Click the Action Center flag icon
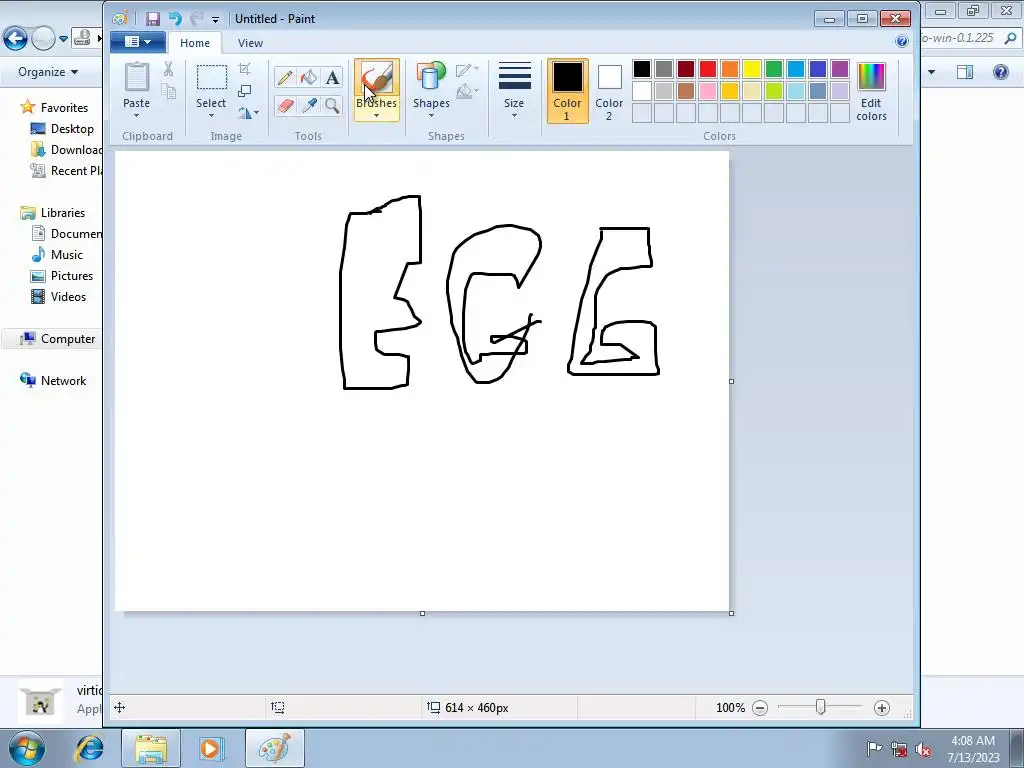 (874, 749)
